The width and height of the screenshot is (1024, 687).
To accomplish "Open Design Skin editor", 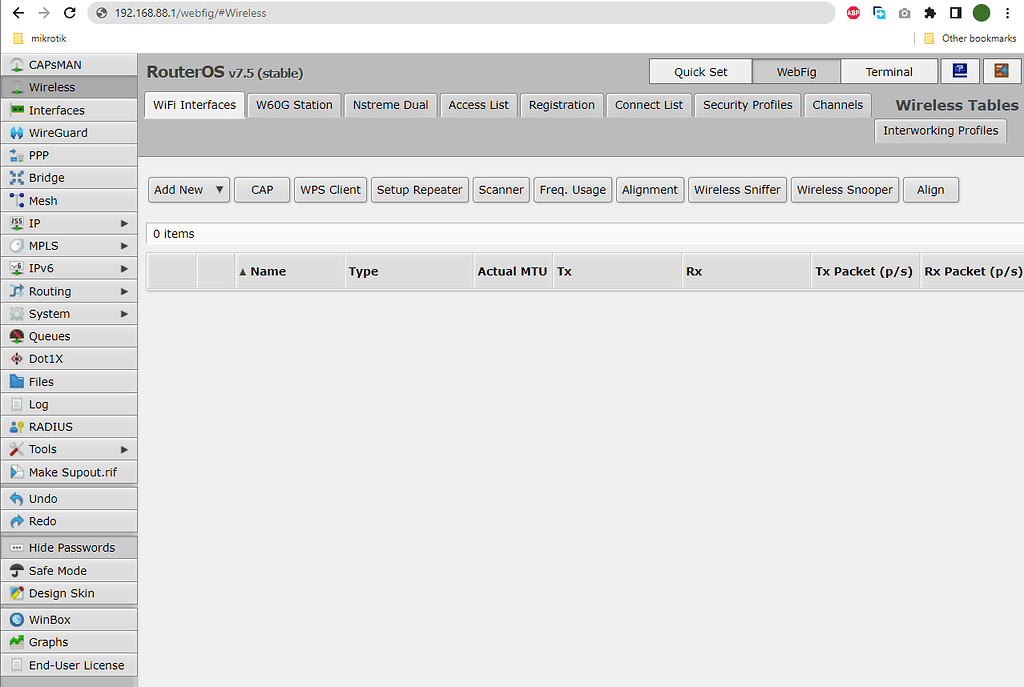I will [x=69, y=593].
